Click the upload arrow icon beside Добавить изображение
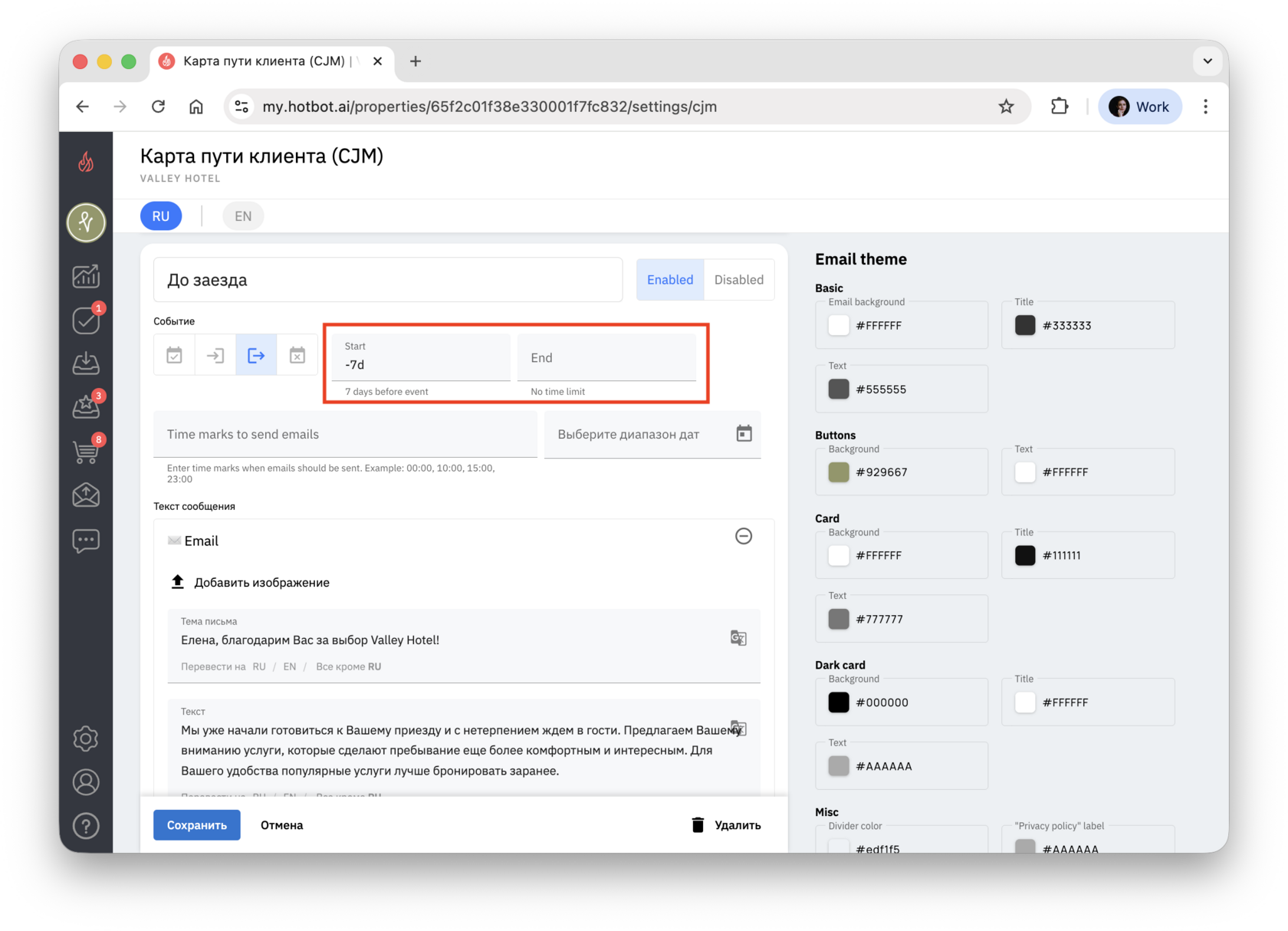This screenshot has width=1288, height=931. click(x=177, y=582)
